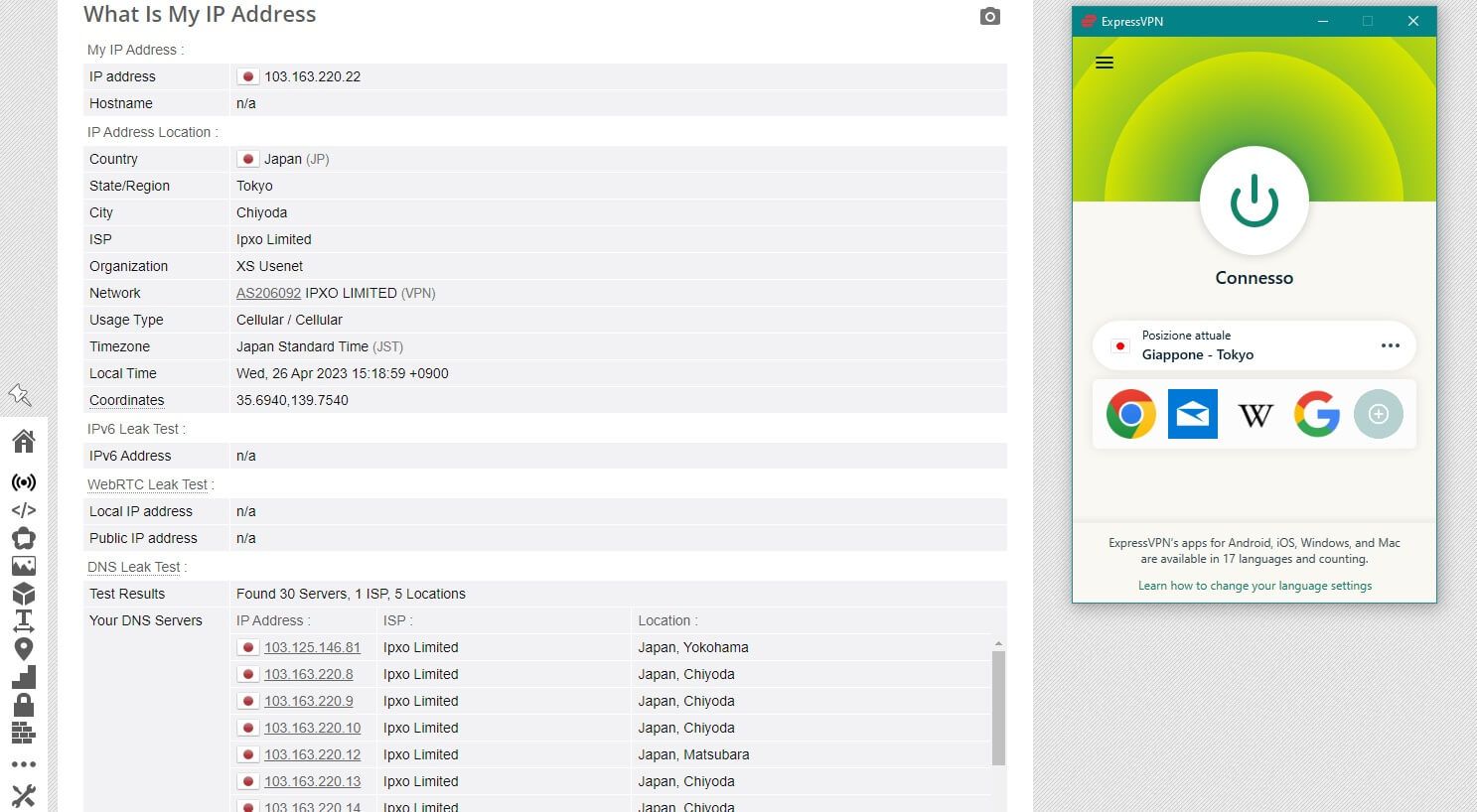Click the IP address value 103.163.220.22
This screenshot has height=812, width=1477.
tap(312, 76)
